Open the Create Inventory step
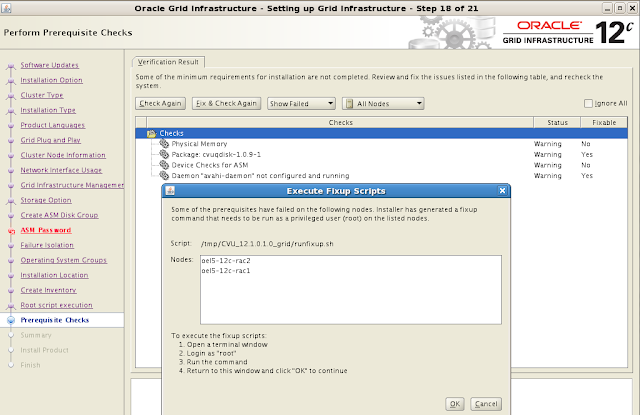This screenshot has width=640, height=415. click(48, 290)
